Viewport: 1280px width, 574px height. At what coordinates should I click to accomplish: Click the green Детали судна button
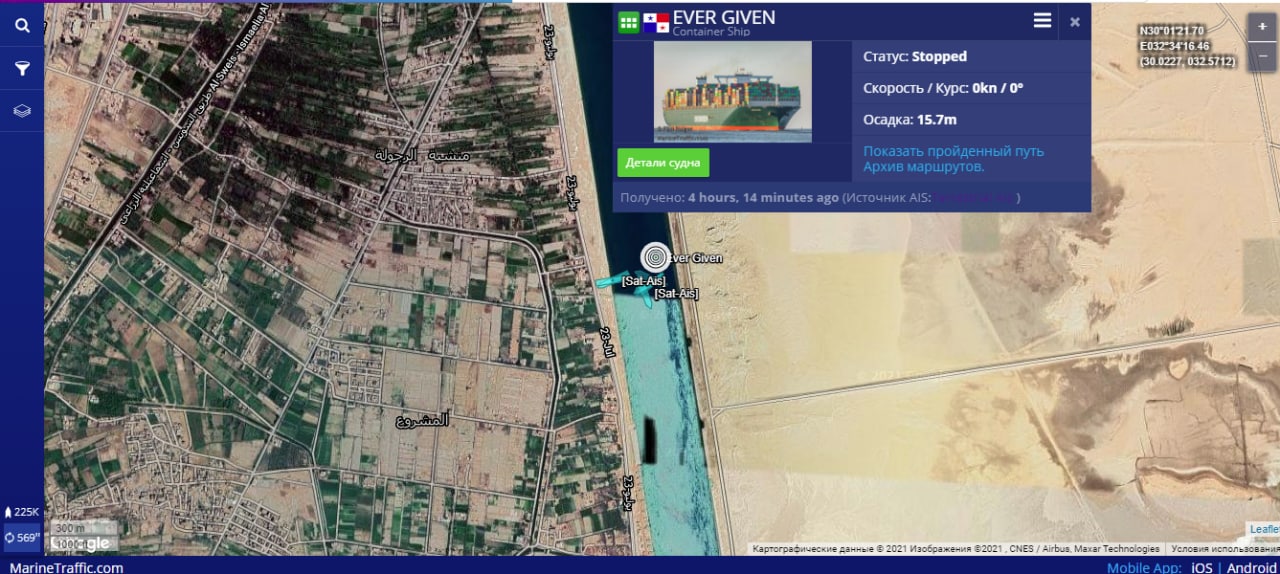point(663,162)
